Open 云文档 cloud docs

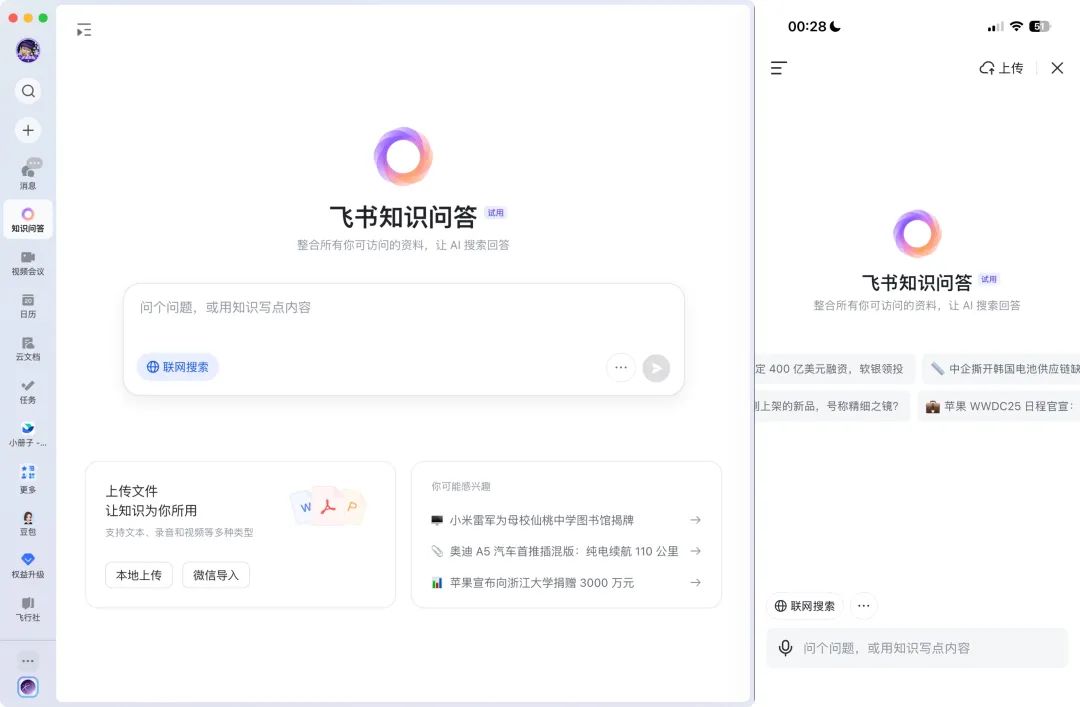tap(28, 348)
